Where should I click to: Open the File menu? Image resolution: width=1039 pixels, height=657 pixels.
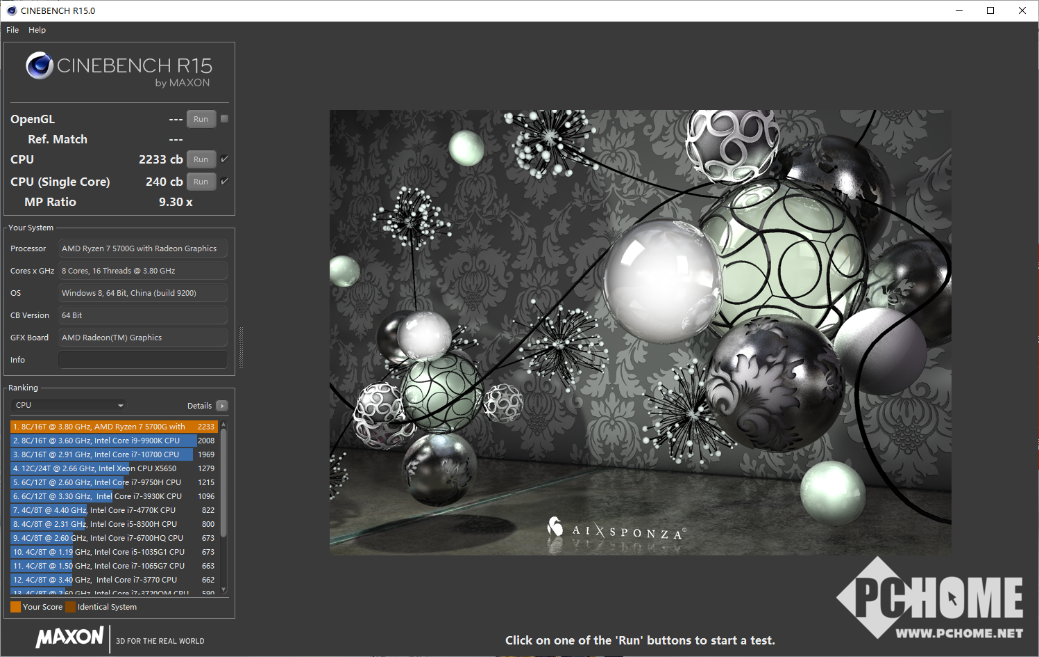click(x=13, y=30)
